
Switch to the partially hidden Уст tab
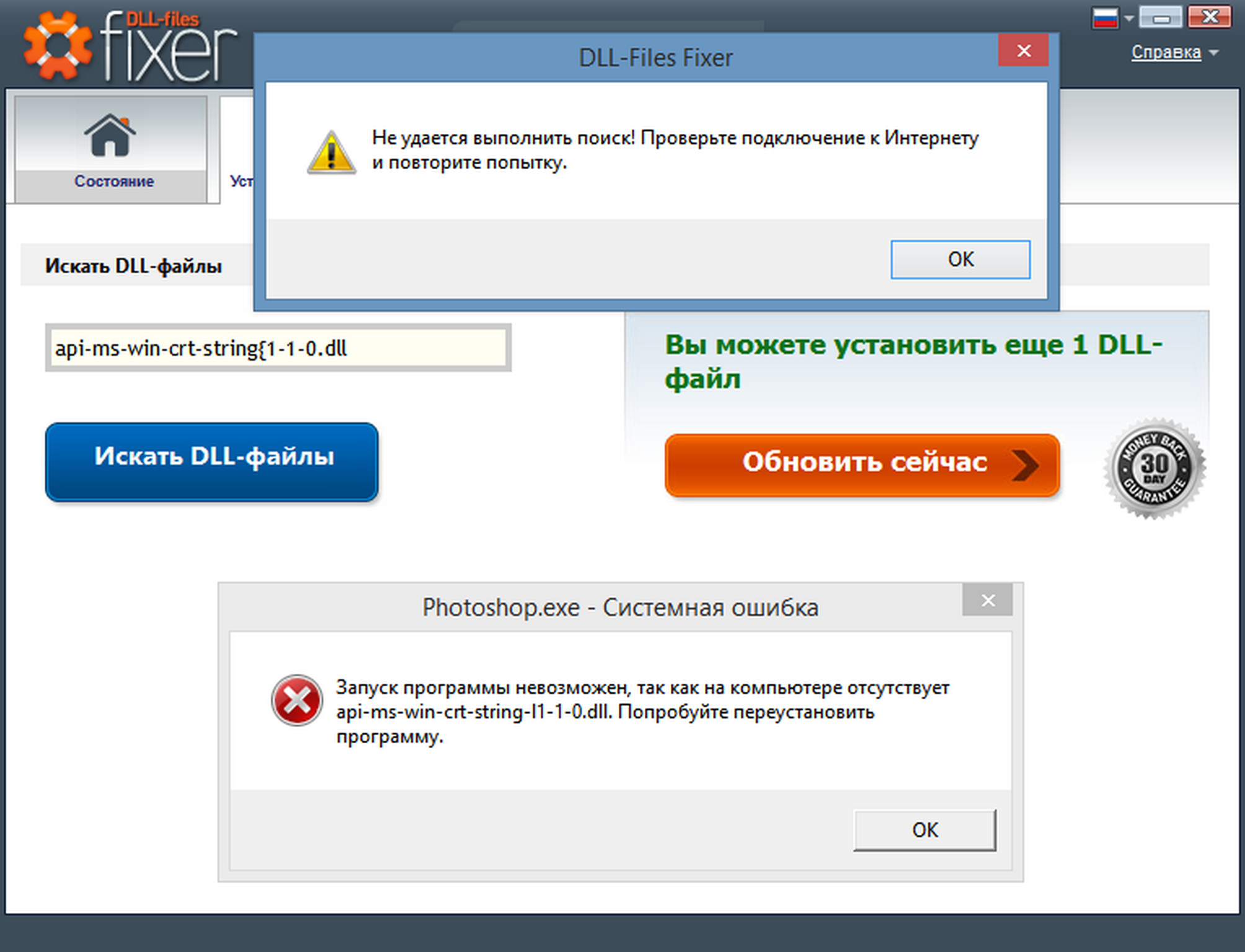click(241, 181)
